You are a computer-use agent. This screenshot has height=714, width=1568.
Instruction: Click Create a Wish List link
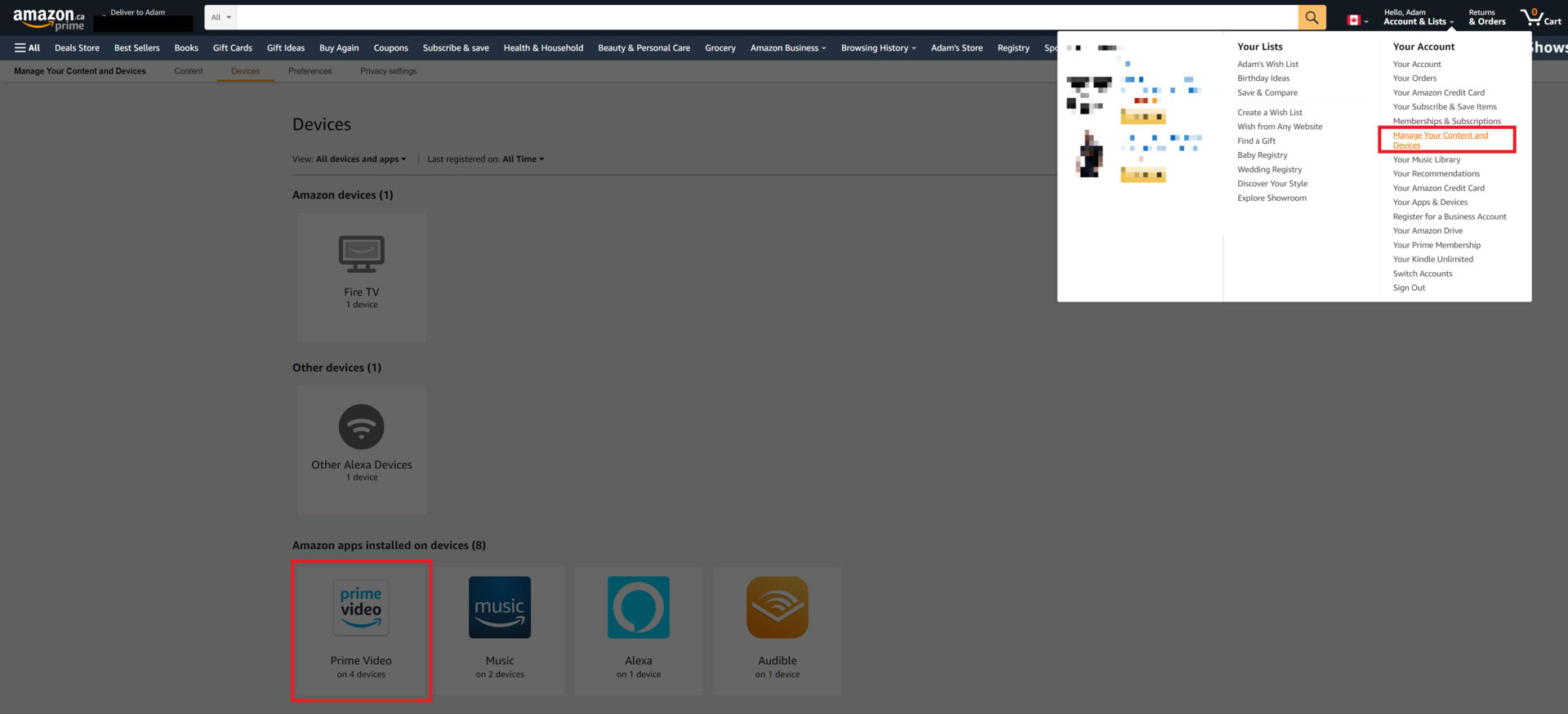coord(1270,113)
